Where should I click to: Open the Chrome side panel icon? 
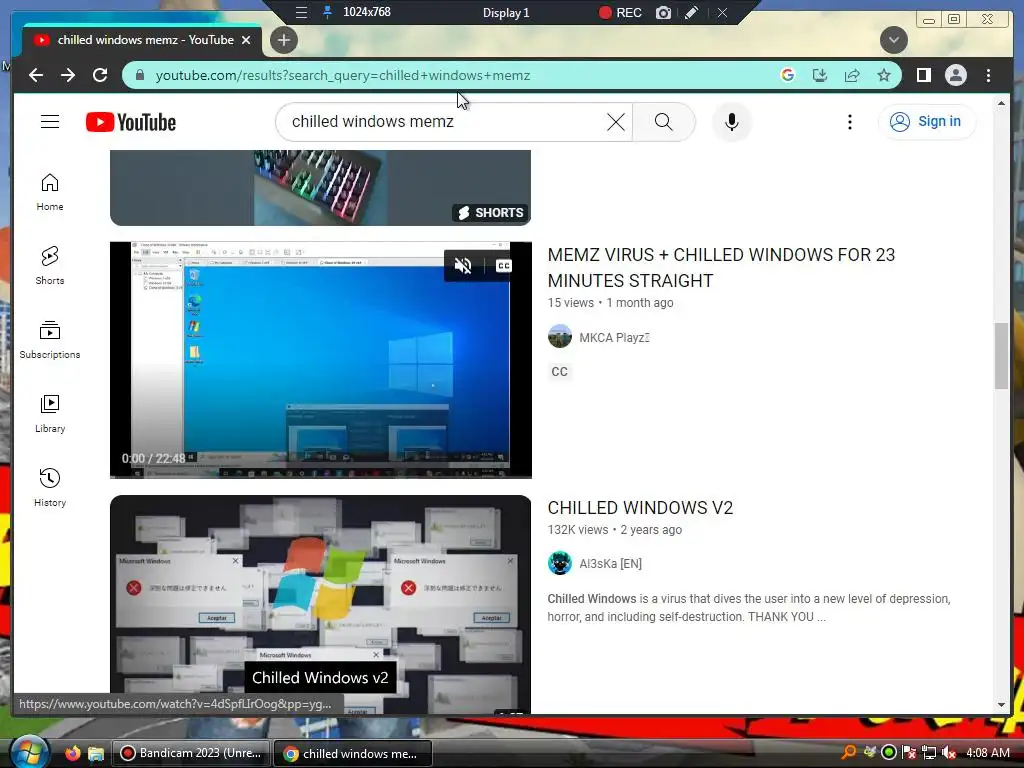tap(923, 76)
